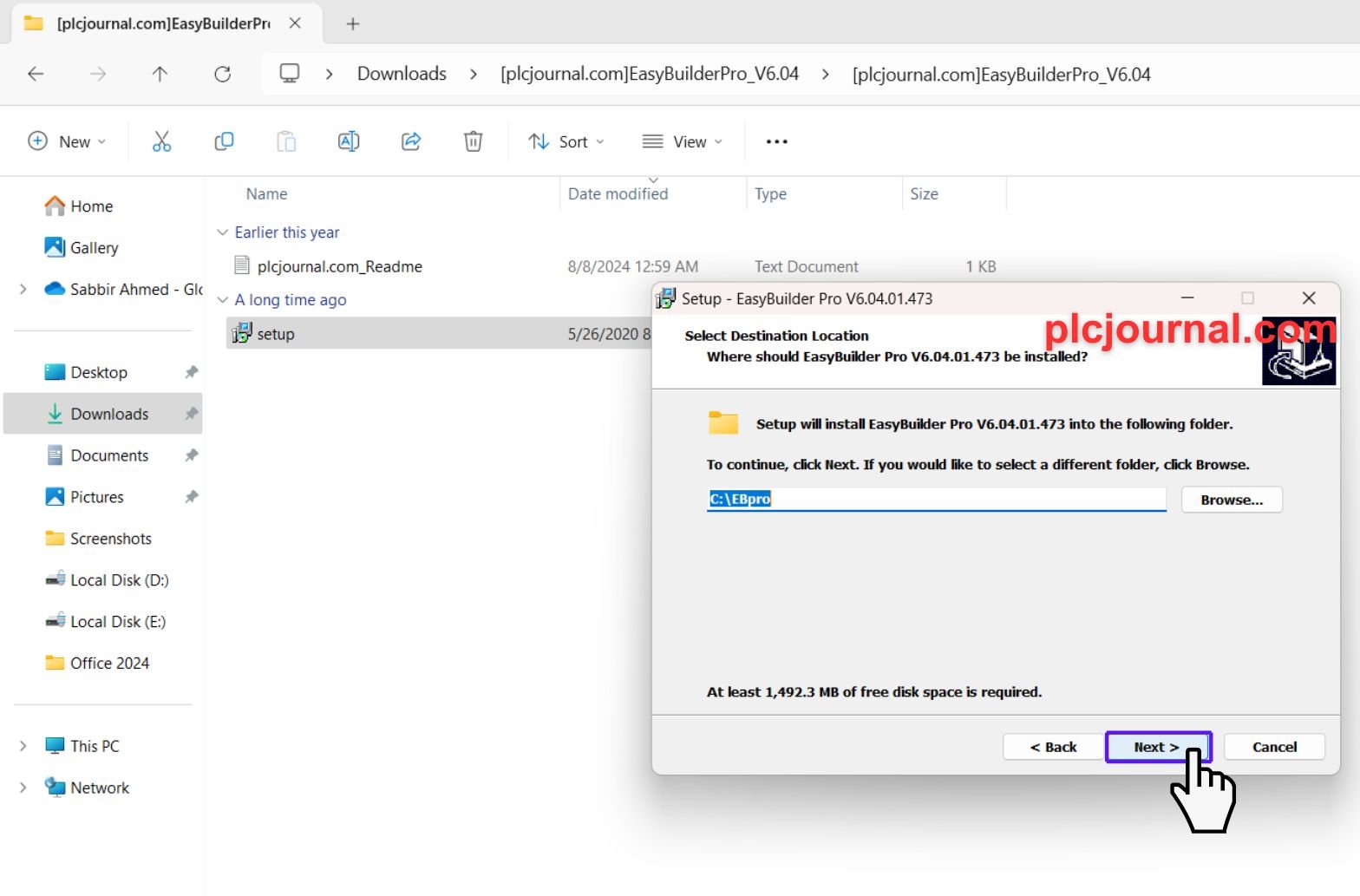Click the back navigation arrow

click(36, 75)
